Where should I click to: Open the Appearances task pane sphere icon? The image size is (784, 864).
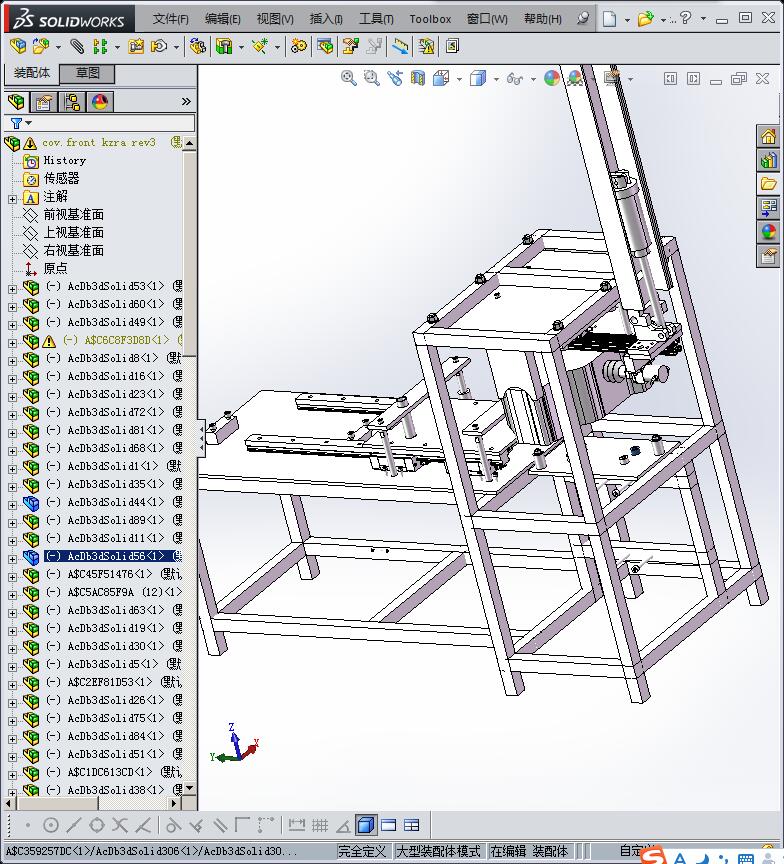pos(769,231)
